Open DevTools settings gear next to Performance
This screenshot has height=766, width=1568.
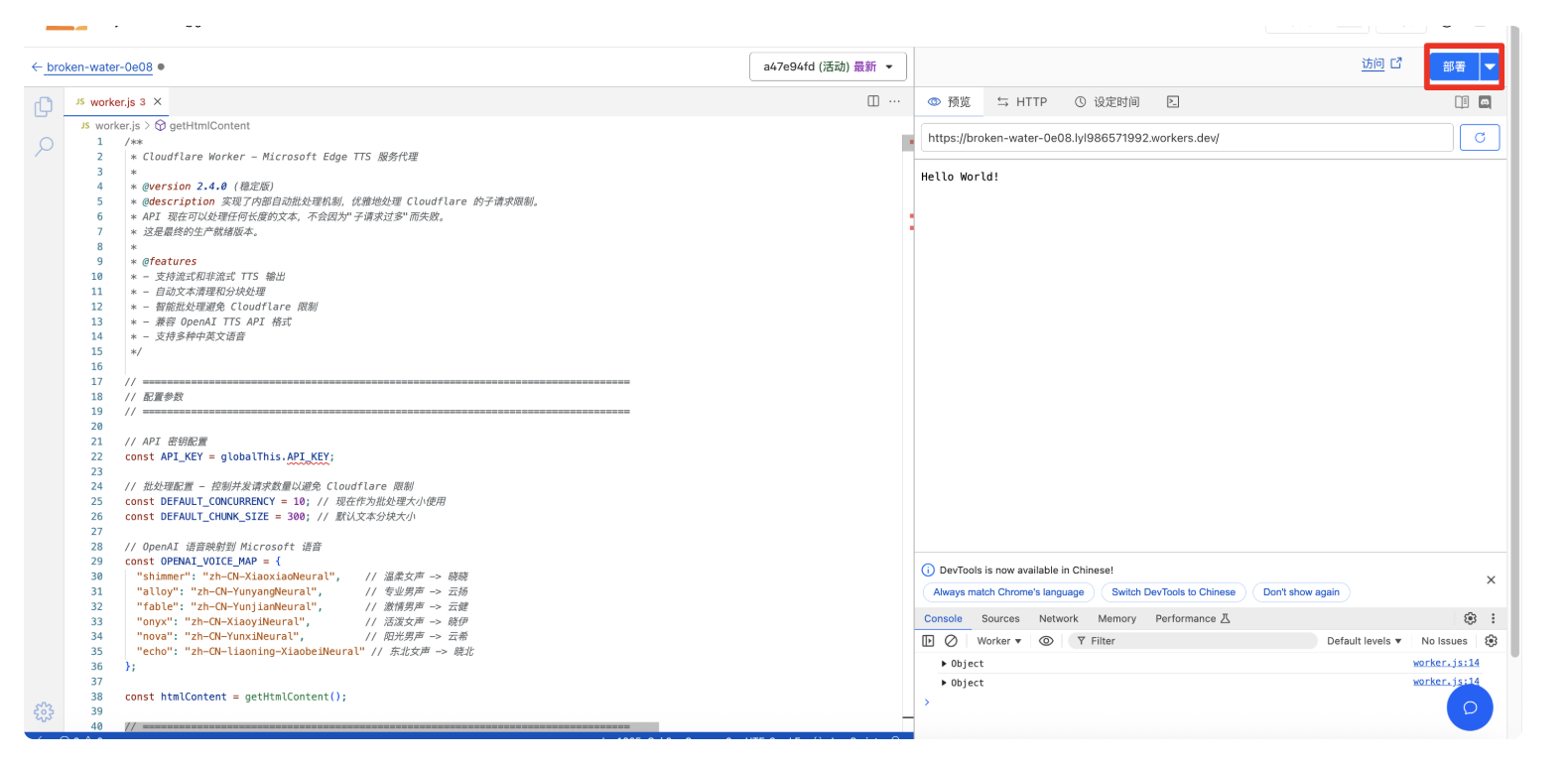pyautogui.click(x=1470, y=618)
